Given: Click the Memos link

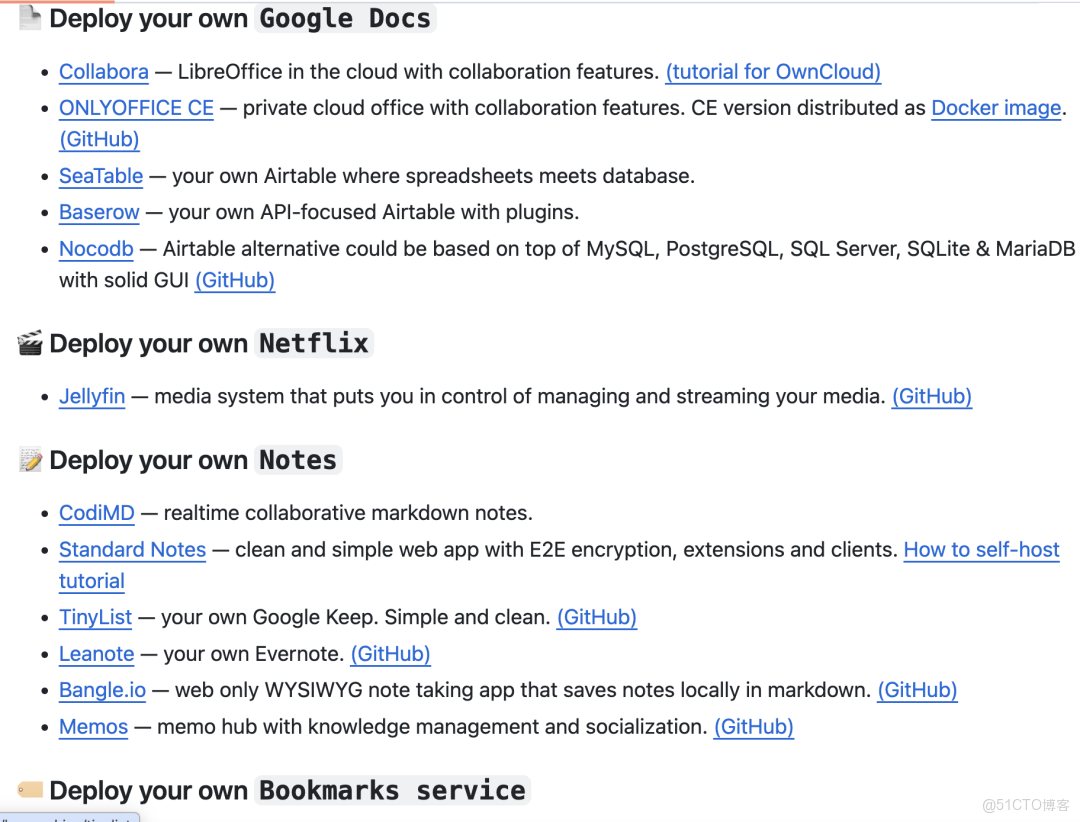Looking at the screenshot, I should 93,727.
